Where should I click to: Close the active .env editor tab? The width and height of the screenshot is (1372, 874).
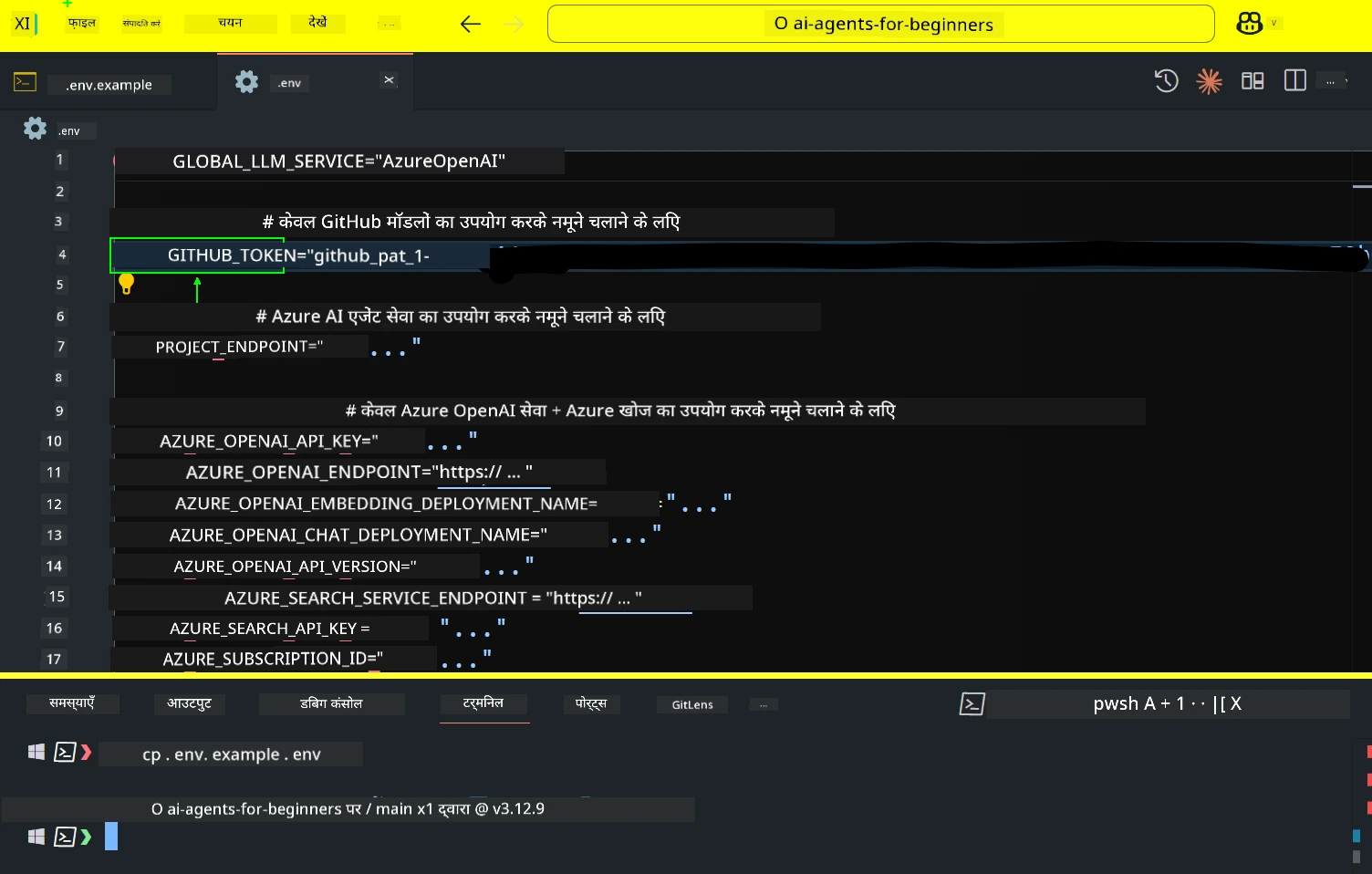pos(390,80)
